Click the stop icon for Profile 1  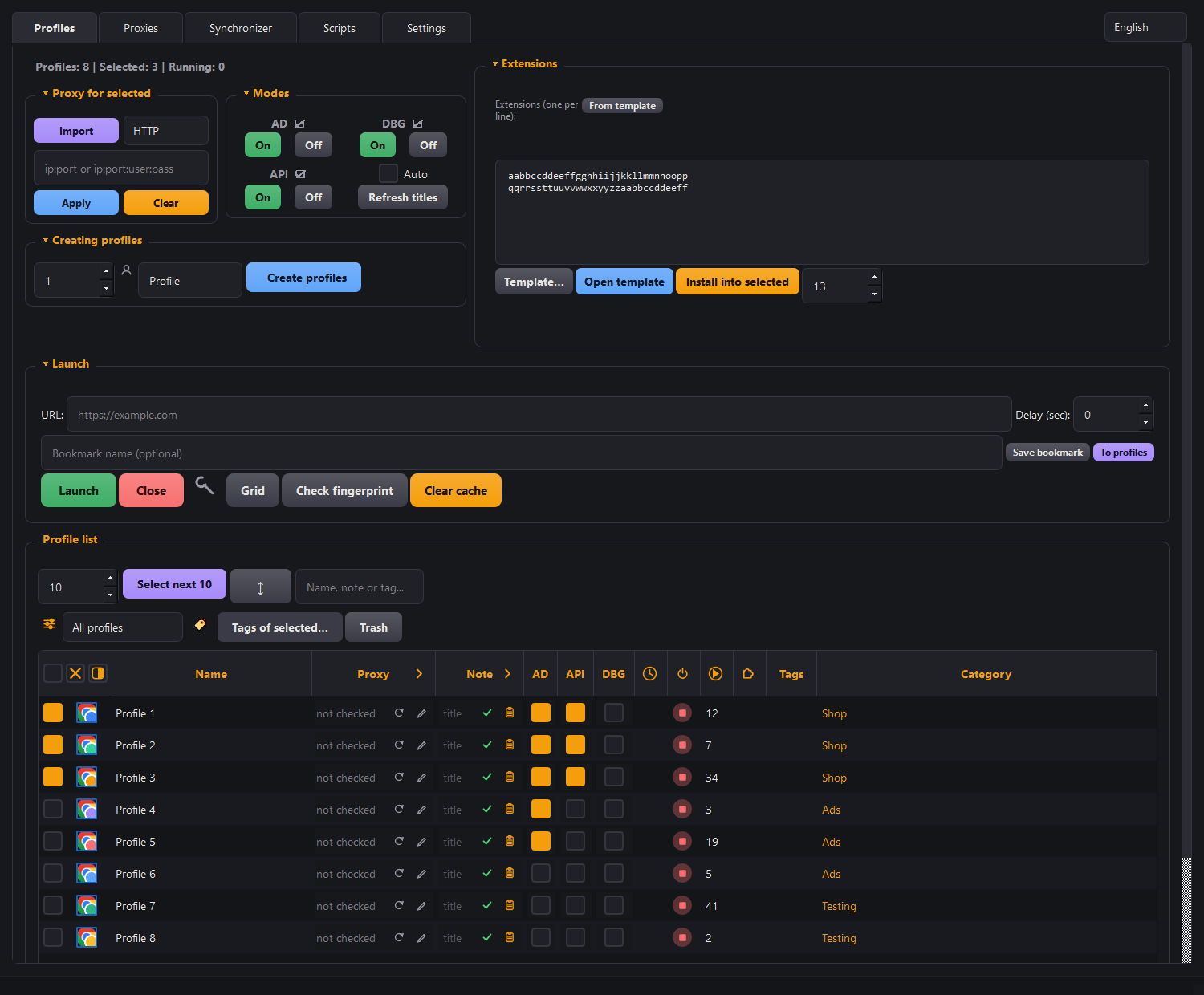[x=682, y=713]
